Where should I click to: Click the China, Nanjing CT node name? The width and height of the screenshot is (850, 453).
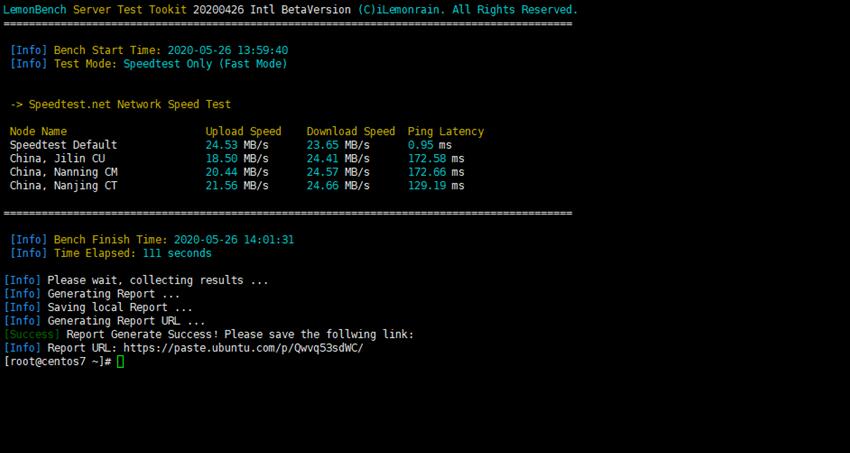(63, 185)
